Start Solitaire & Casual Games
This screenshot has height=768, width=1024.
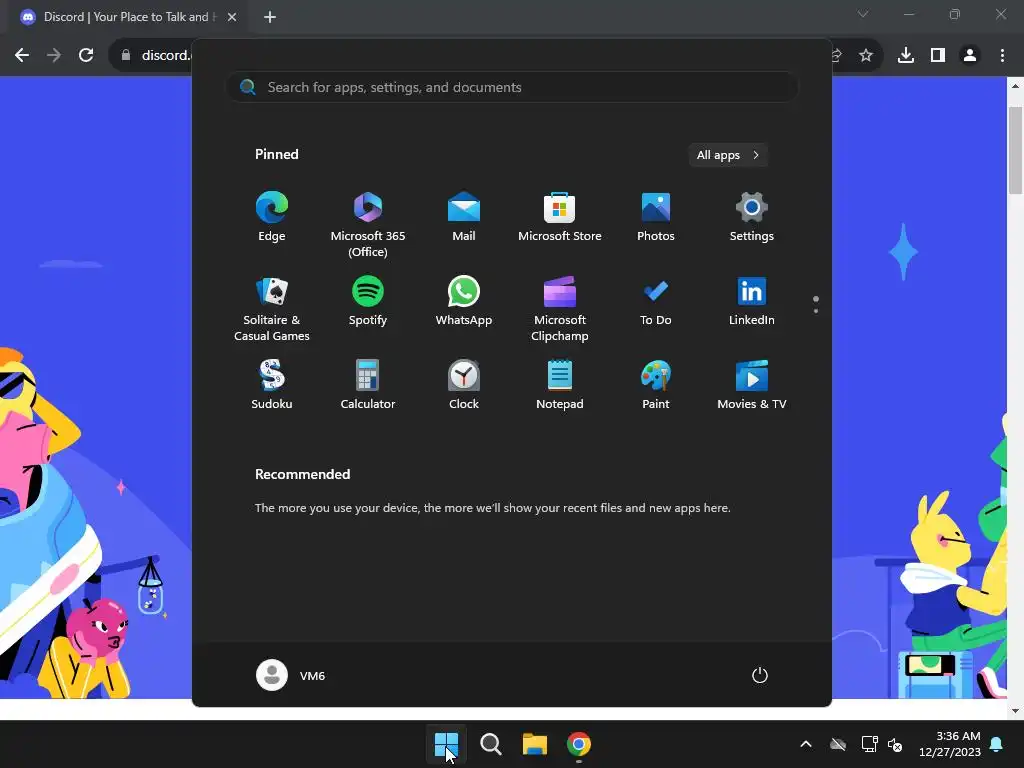pyautogui.click(x=272, y=309)
